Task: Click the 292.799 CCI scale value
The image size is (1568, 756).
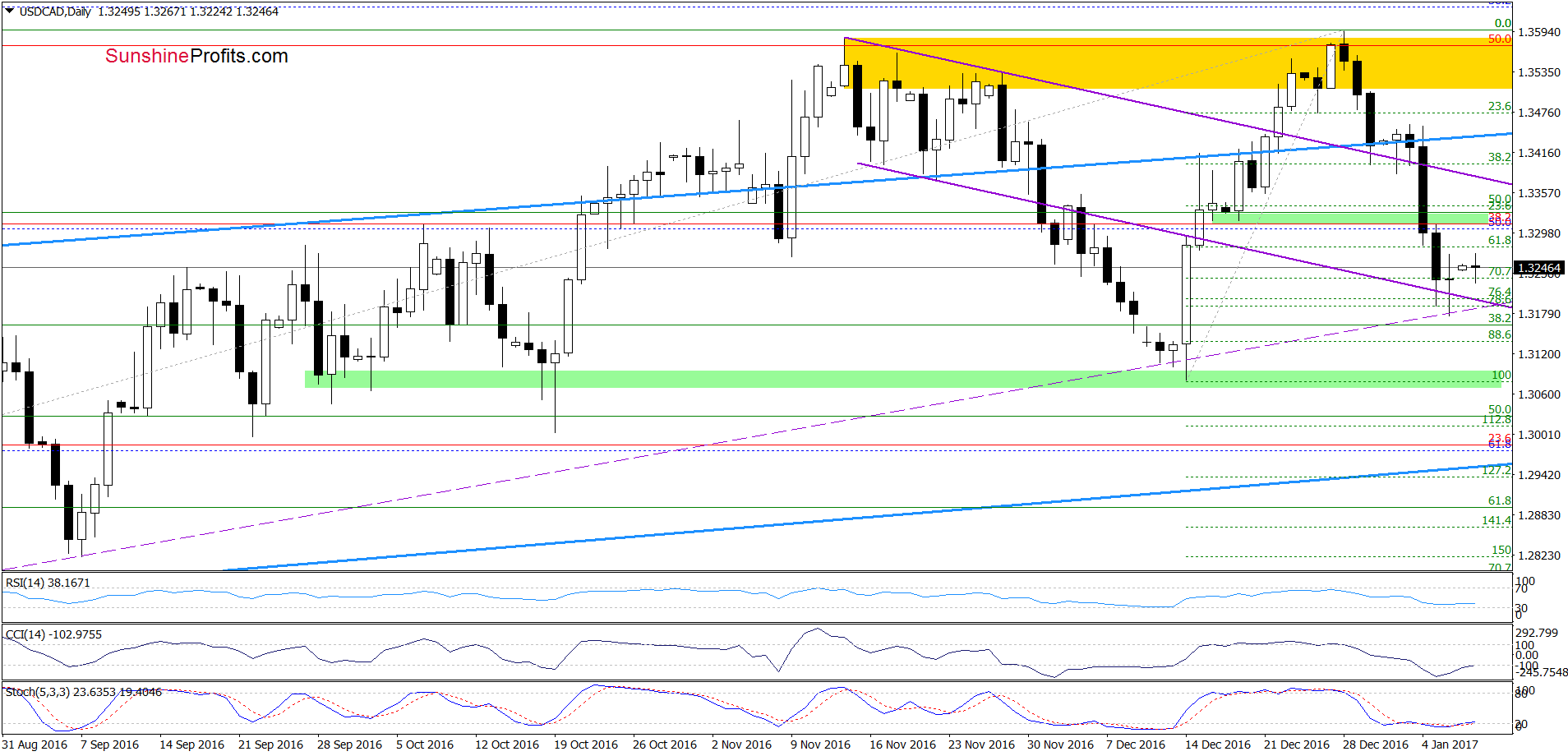Action: click(1537, 633)
